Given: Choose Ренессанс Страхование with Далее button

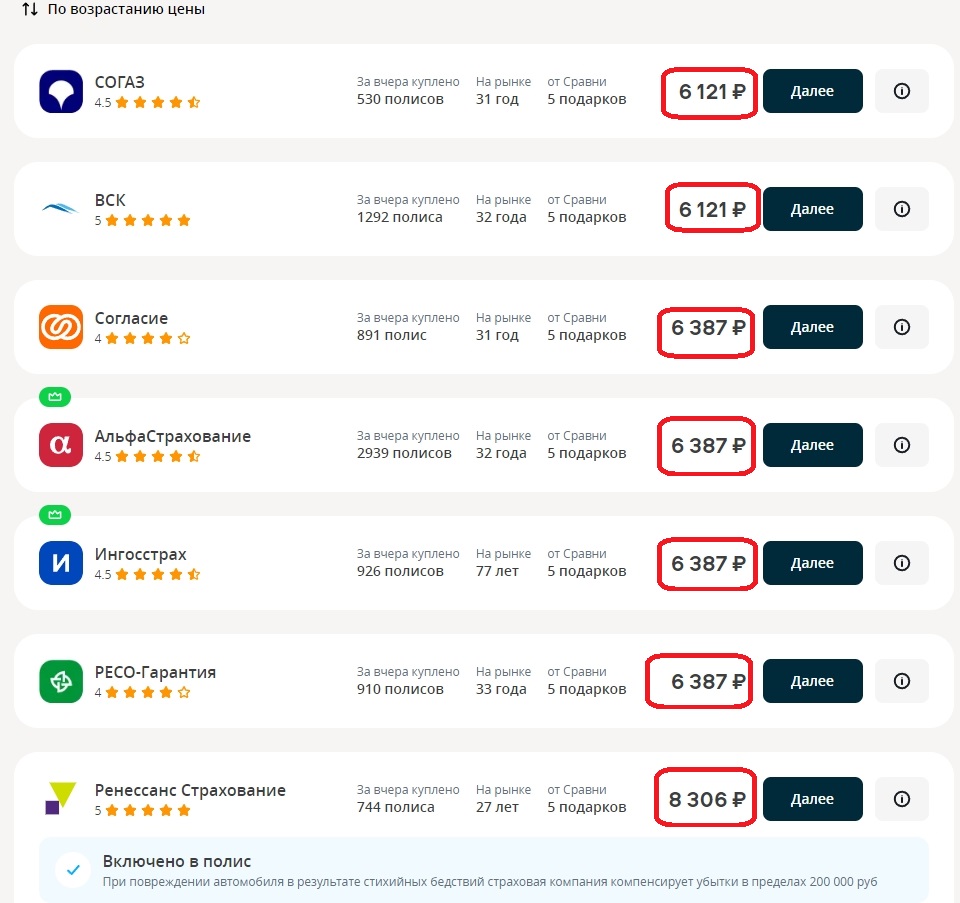Looking at the screenshot, I should 812,799.
